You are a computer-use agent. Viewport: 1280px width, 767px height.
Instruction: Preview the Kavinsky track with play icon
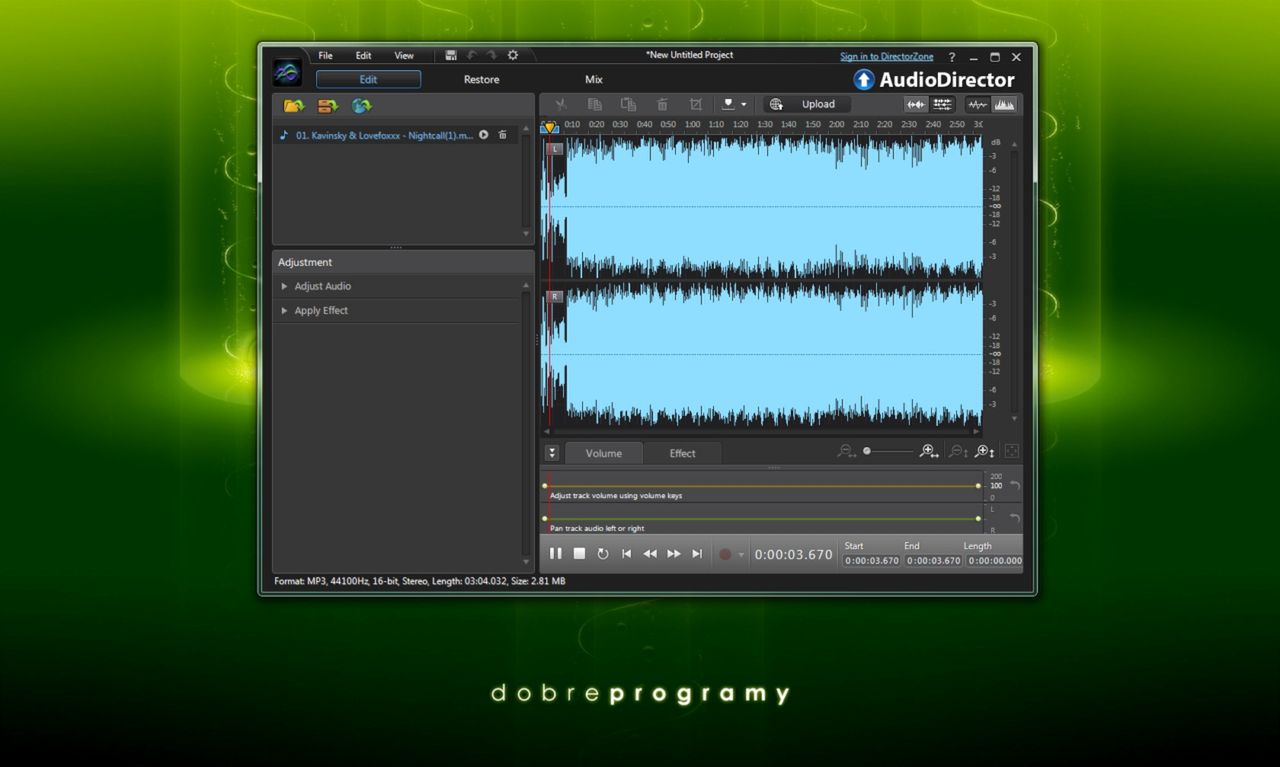(484, 135)
